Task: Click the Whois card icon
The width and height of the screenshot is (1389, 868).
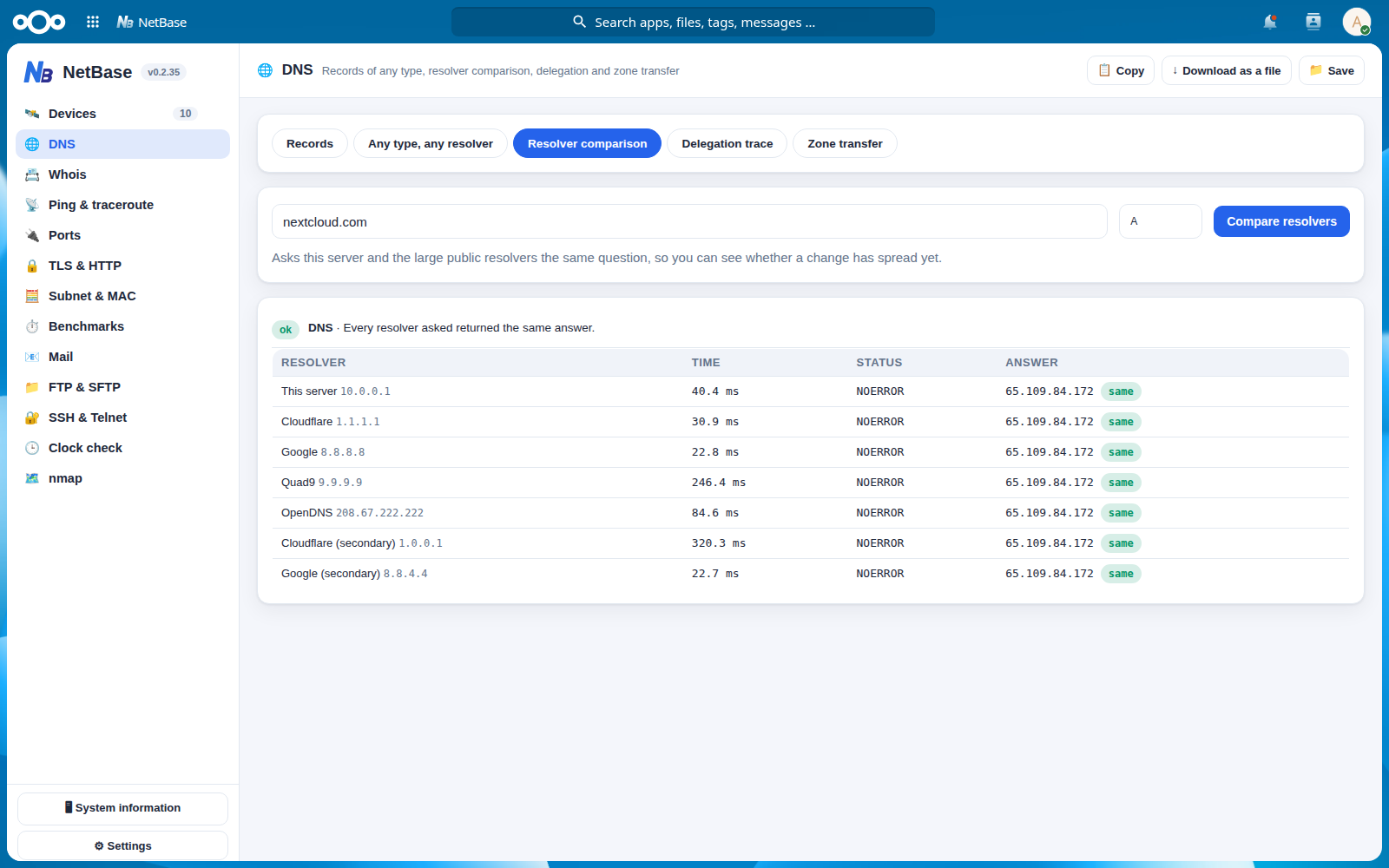Action: tap(32, 174)
